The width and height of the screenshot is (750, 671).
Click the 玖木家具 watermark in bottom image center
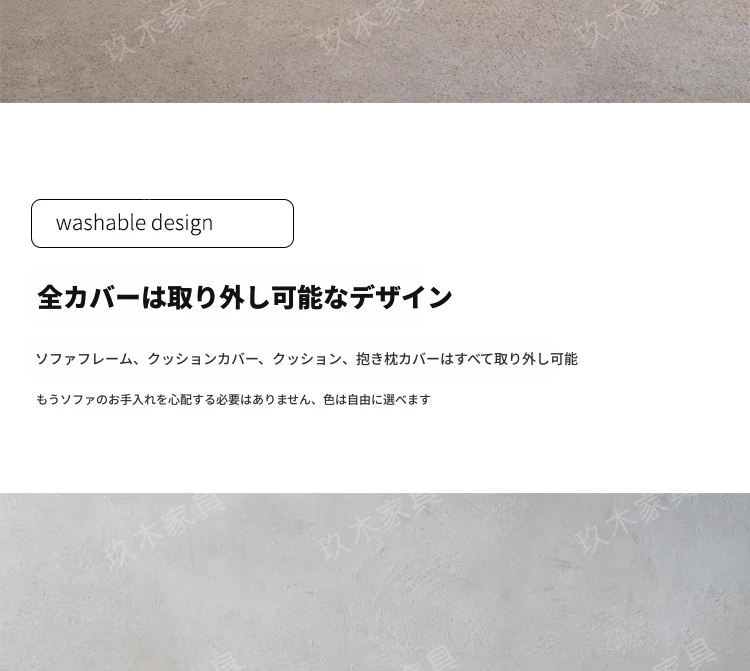(x=365, y=525)
